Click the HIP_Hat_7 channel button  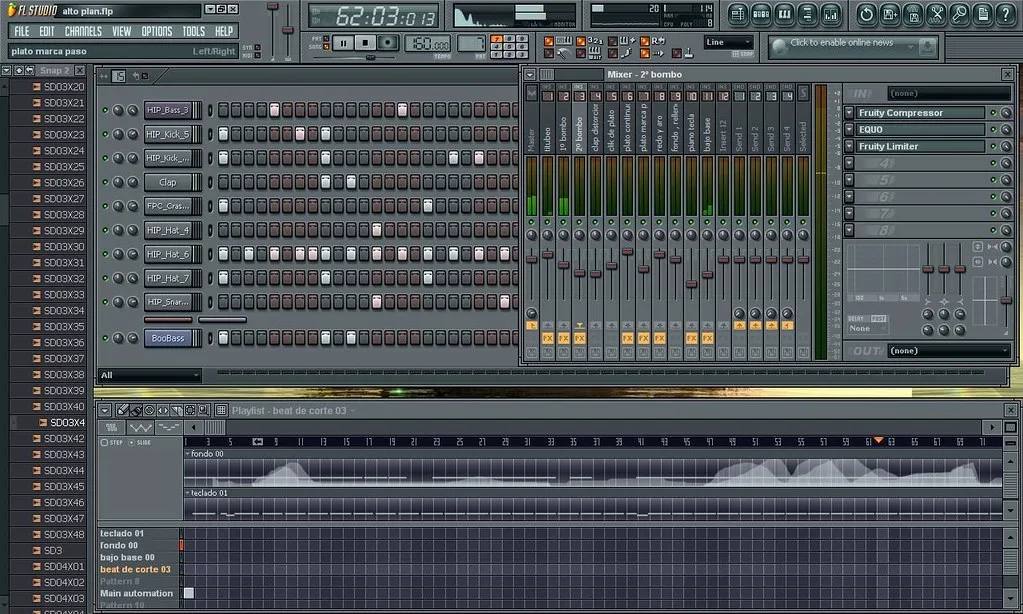tap(168, 278)
